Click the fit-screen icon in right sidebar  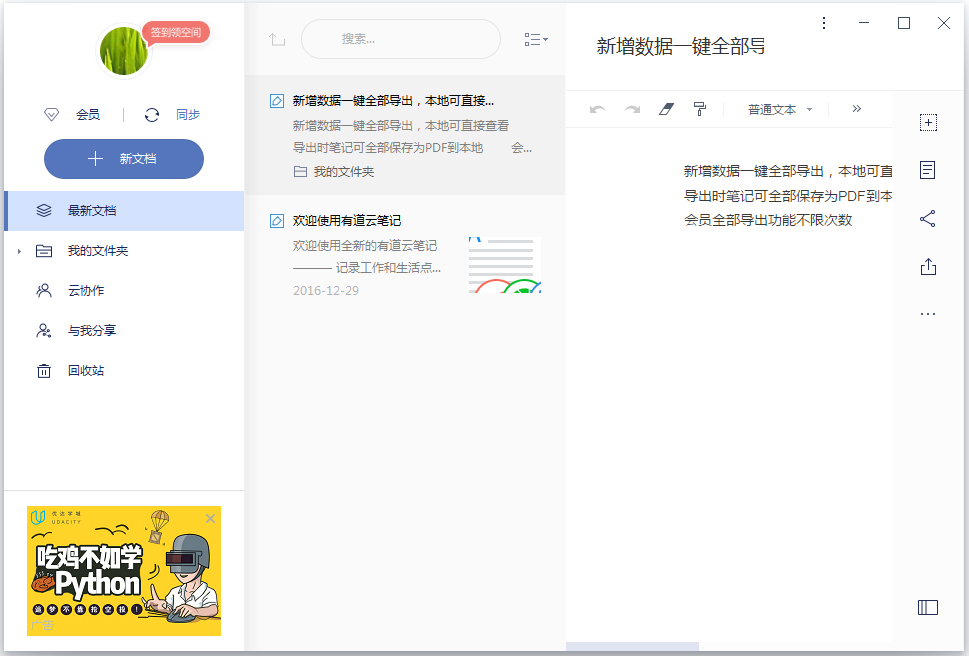tap(928, 122)
